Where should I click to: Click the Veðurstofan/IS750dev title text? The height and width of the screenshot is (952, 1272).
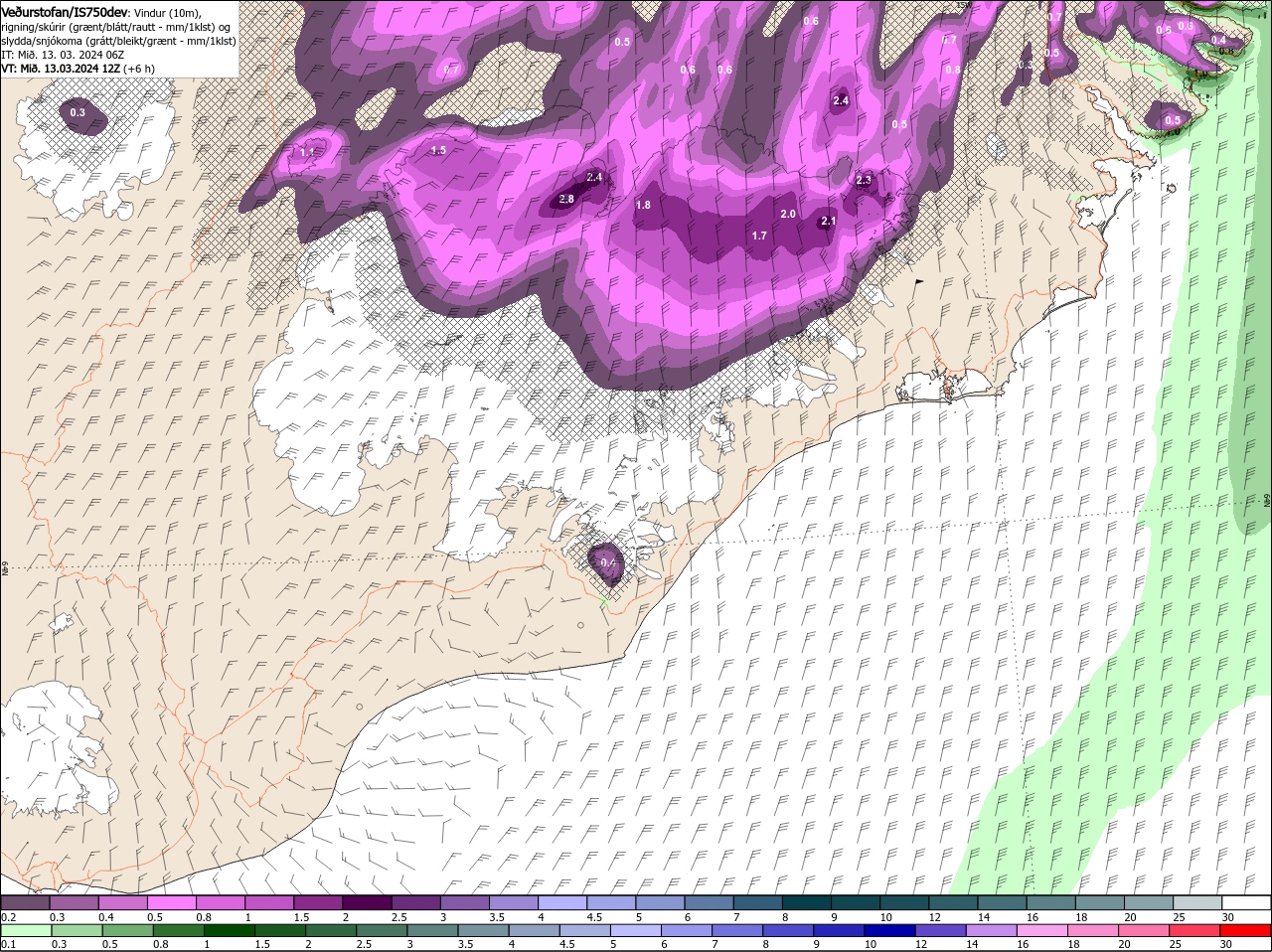point(65,11)
